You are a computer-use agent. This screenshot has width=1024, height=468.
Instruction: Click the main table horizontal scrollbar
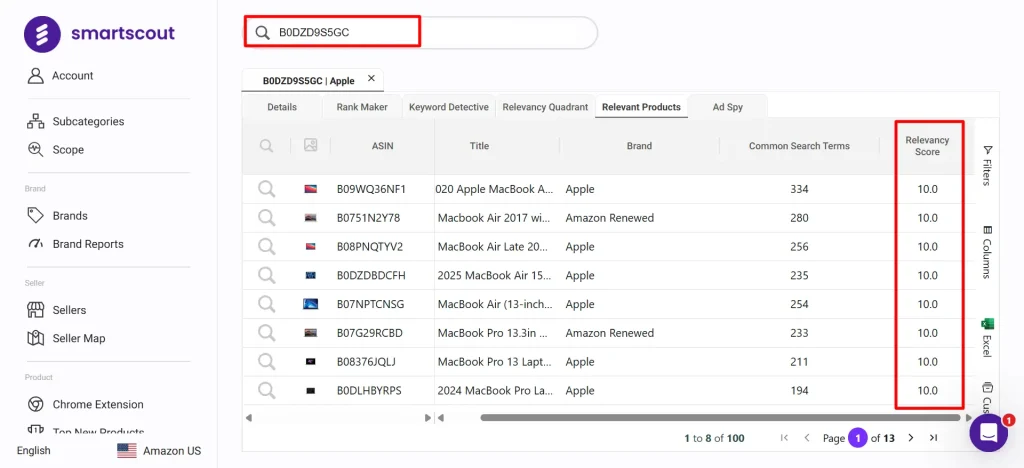point(720,417)
